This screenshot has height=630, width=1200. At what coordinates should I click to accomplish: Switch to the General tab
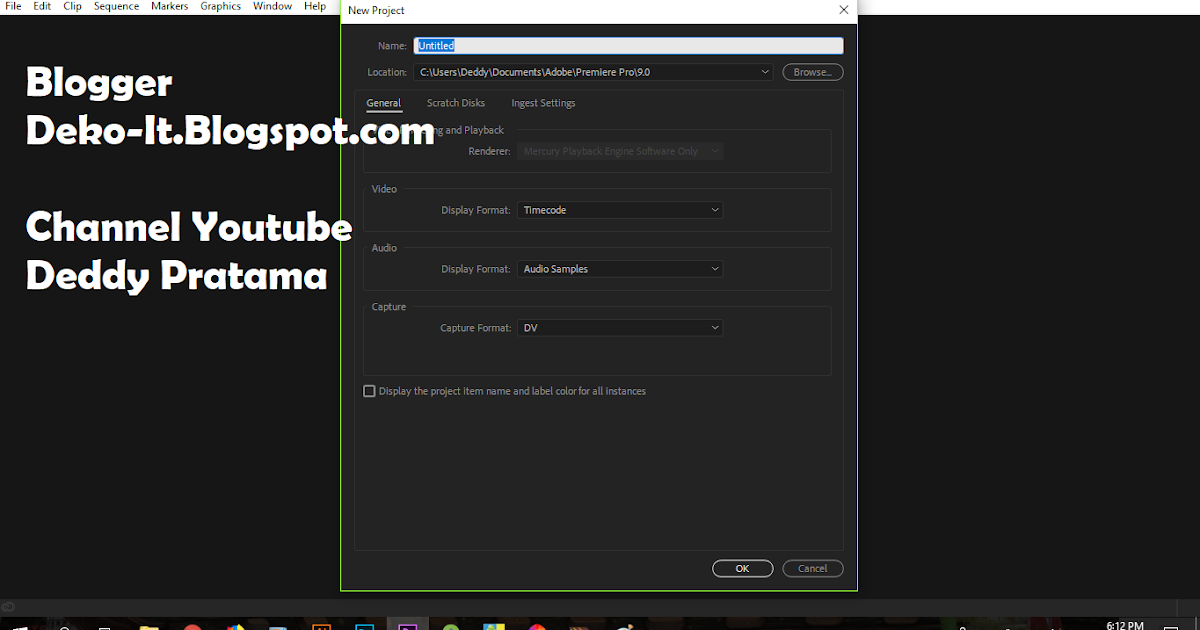383,103
